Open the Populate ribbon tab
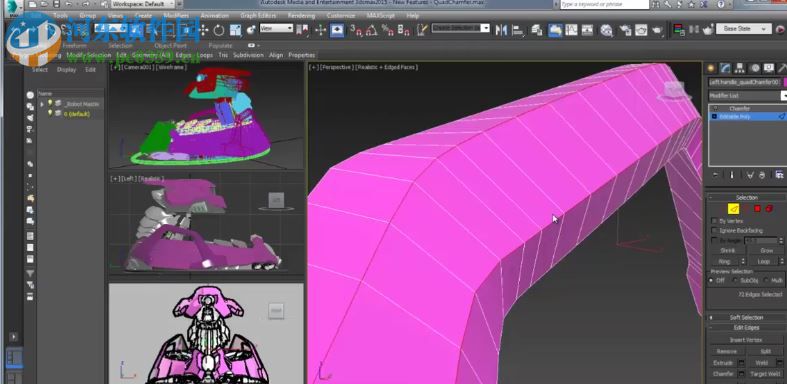 (220, 46)
